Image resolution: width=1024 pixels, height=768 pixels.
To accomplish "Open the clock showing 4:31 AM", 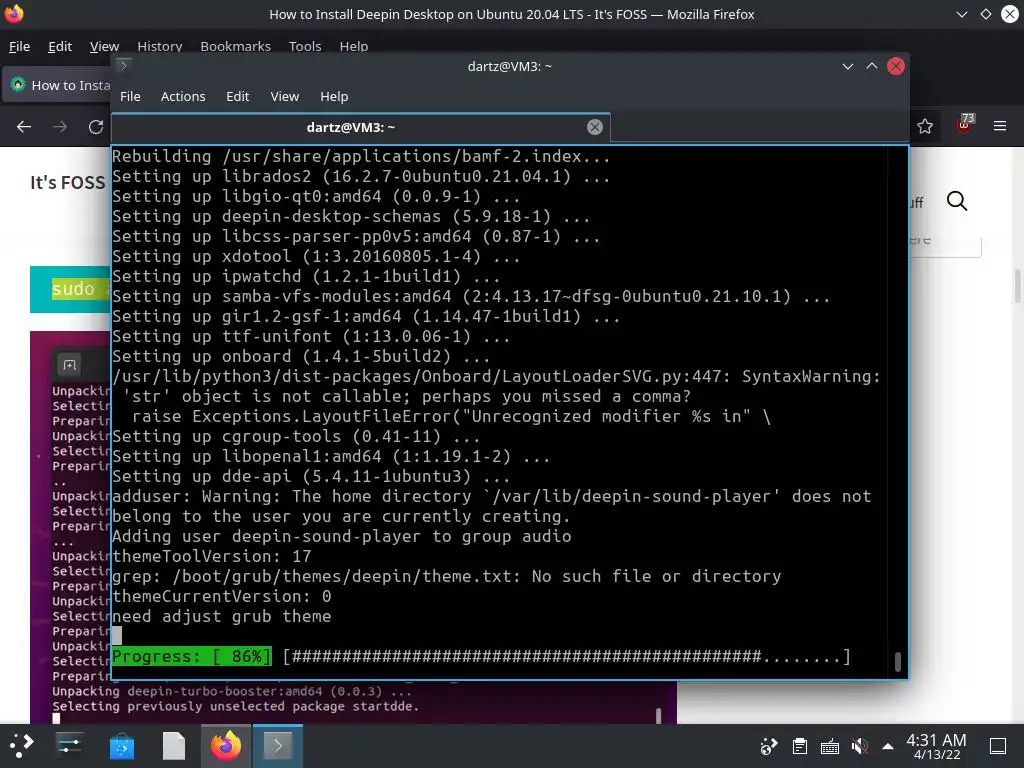I will 936,746.
